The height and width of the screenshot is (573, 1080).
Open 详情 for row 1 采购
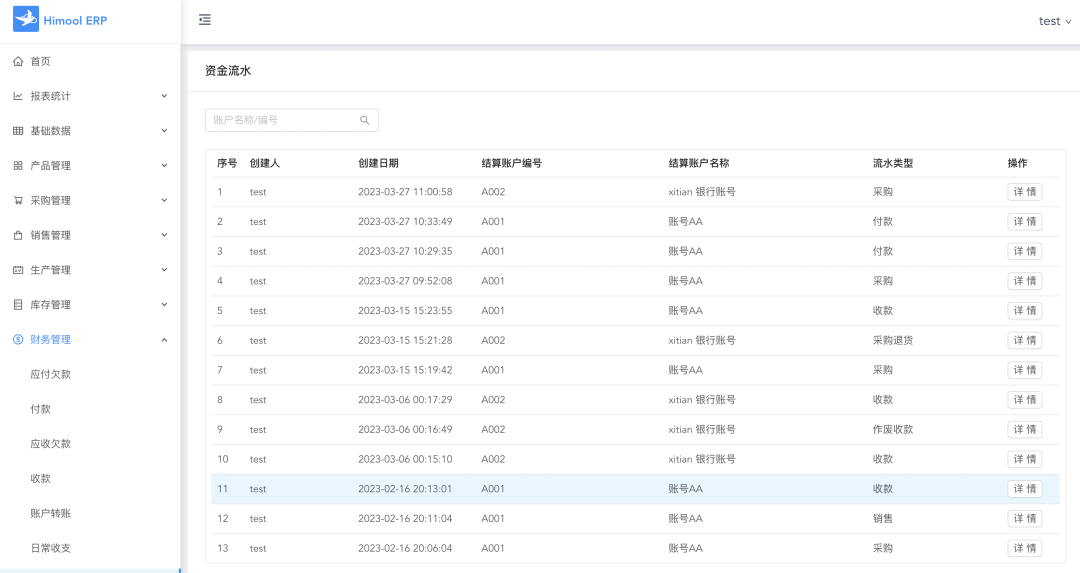tap(1024, 192)
